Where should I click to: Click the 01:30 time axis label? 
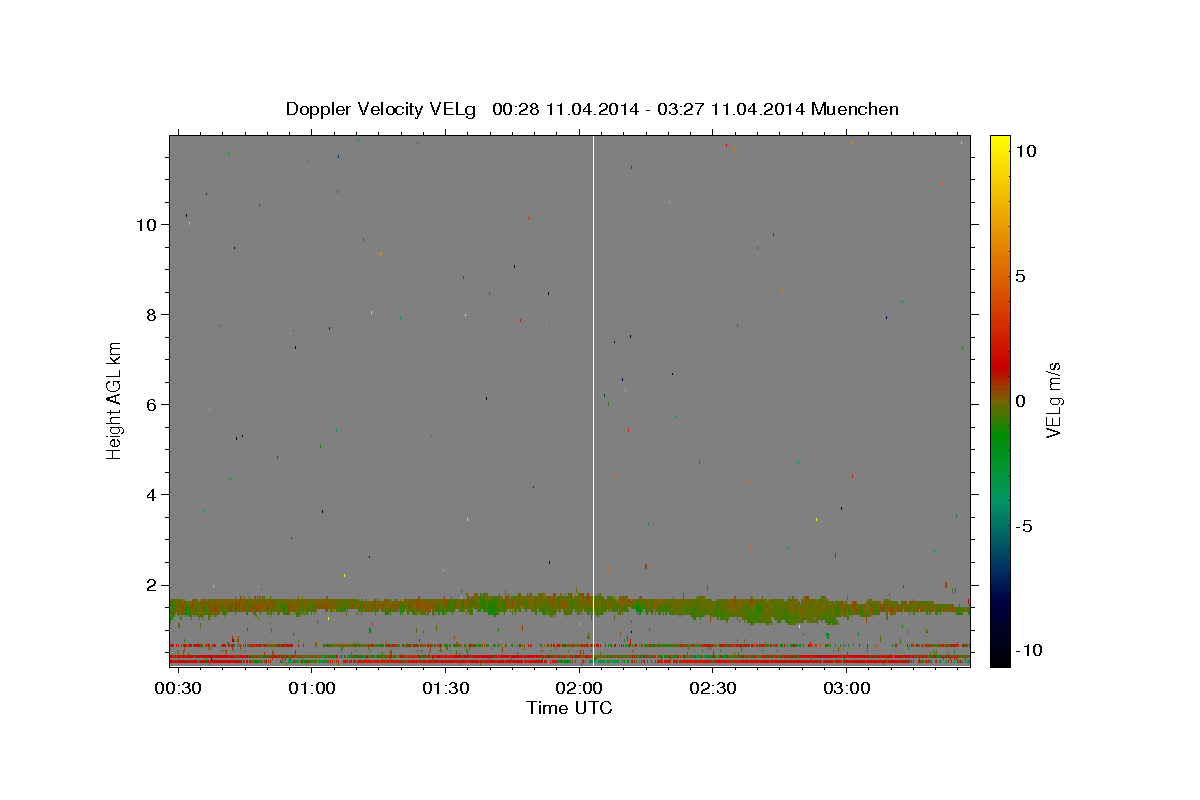[446, 689]
